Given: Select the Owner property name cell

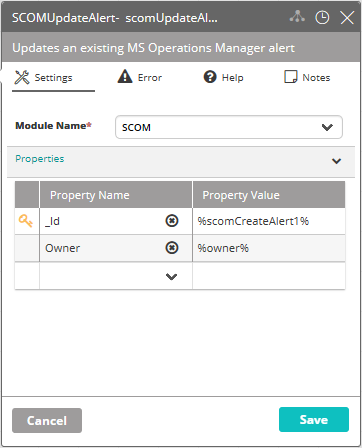Looking at the screenshot, I should [116, 248].
